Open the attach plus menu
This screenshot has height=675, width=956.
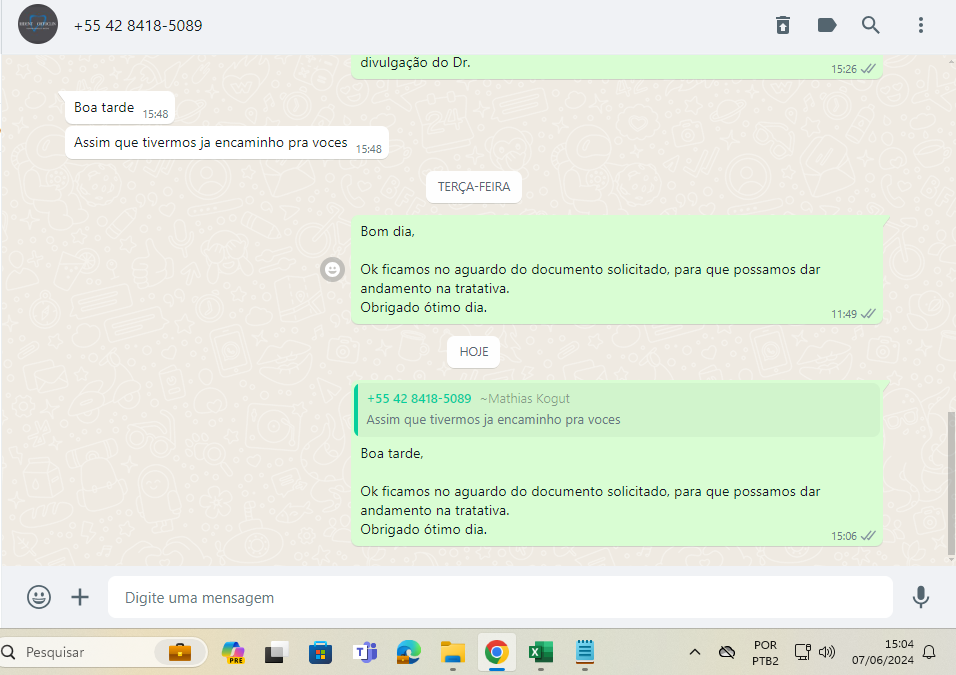tap(80, 597)
